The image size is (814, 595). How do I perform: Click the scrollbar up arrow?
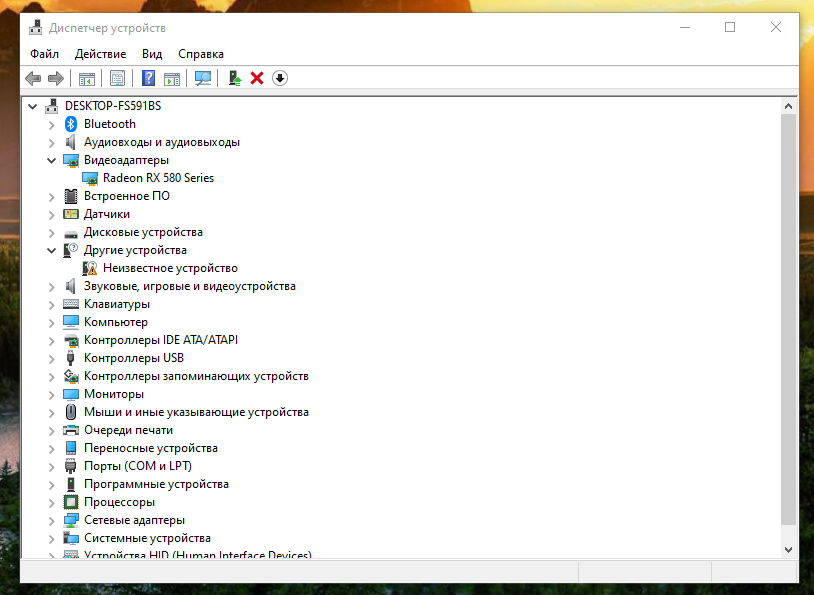788,106
